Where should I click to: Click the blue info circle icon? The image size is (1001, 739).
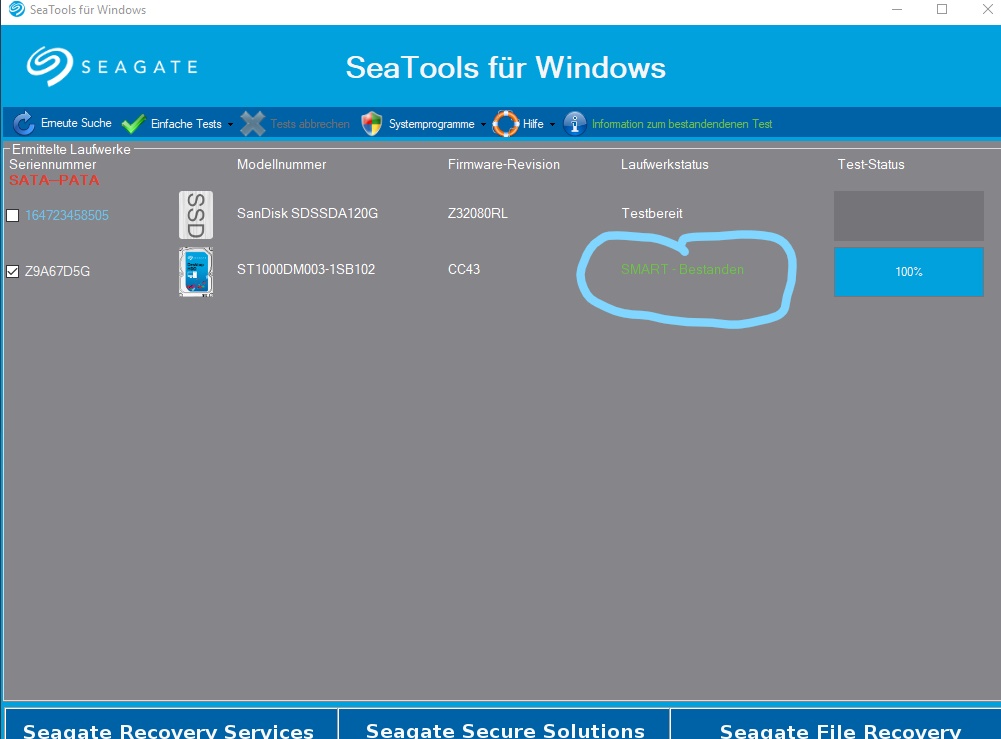[575, 123]
